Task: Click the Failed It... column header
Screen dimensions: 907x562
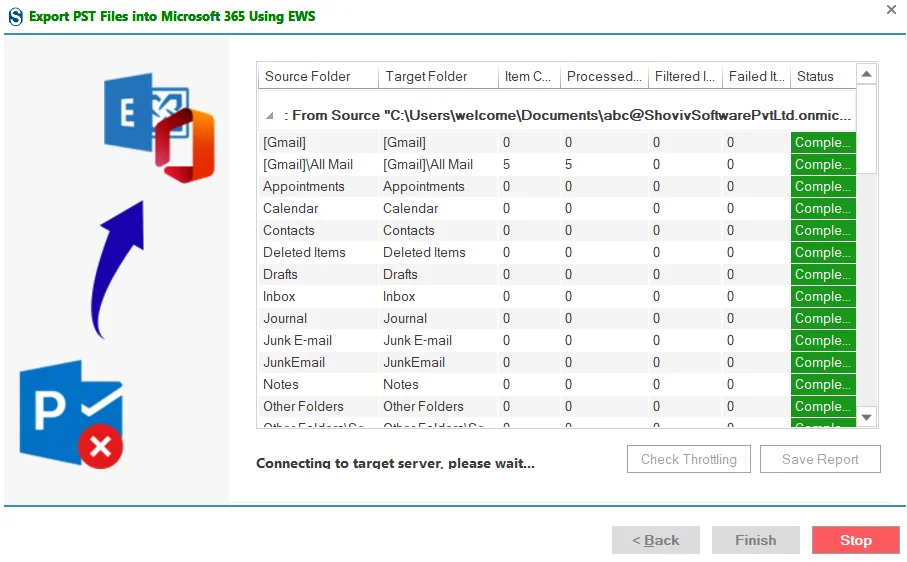Action: pos(756,76)
